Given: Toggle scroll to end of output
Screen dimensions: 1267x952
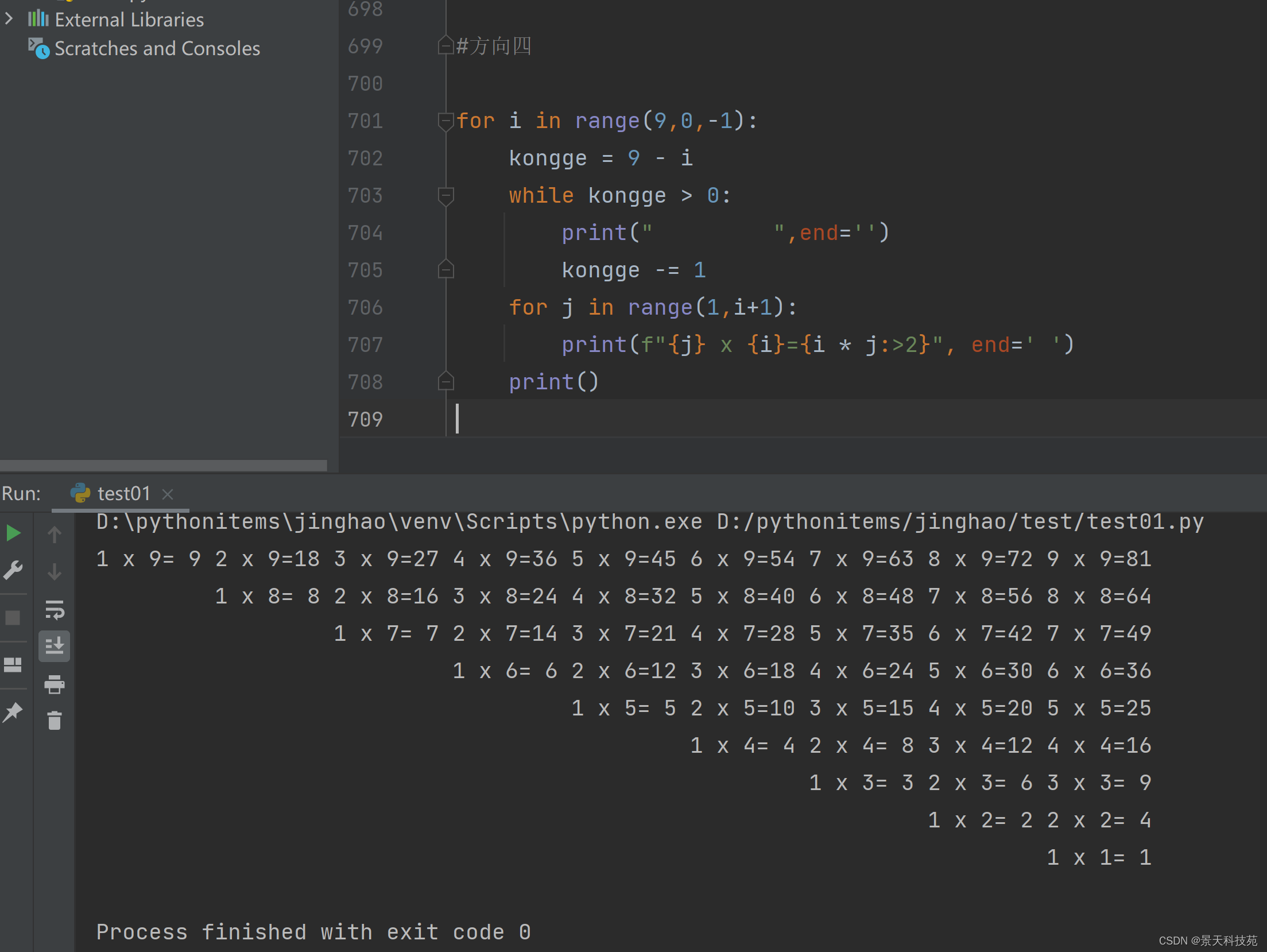Looking at the screenshot, I should [55, 646].
